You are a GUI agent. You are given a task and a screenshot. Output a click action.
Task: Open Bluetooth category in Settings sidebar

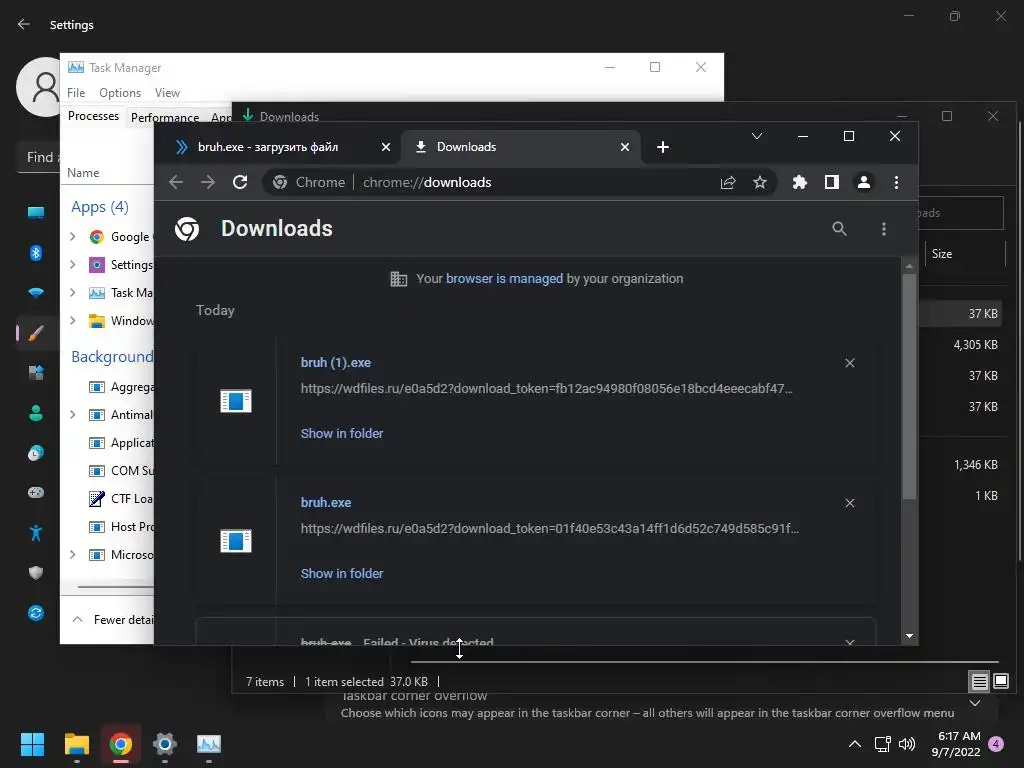pyautogui.click(x=36, y=253)
